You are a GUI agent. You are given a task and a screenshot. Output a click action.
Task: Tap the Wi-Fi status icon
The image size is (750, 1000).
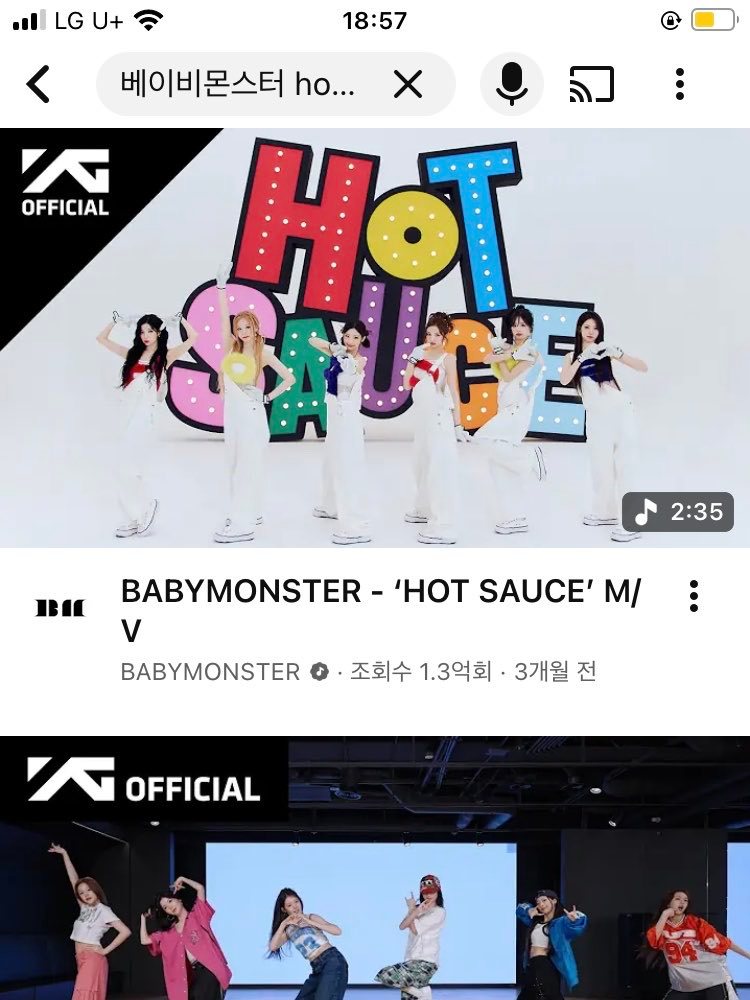click(x=148, y=20)
